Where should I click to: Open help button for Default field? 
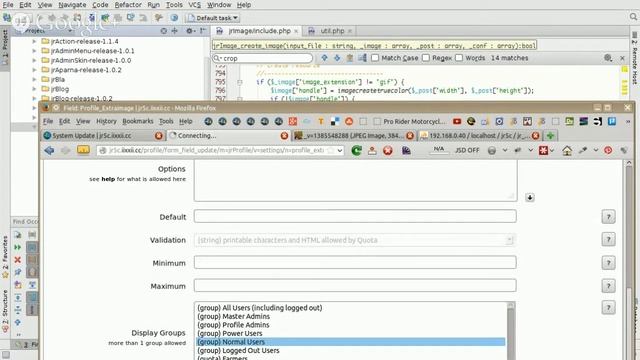(608, 217)
